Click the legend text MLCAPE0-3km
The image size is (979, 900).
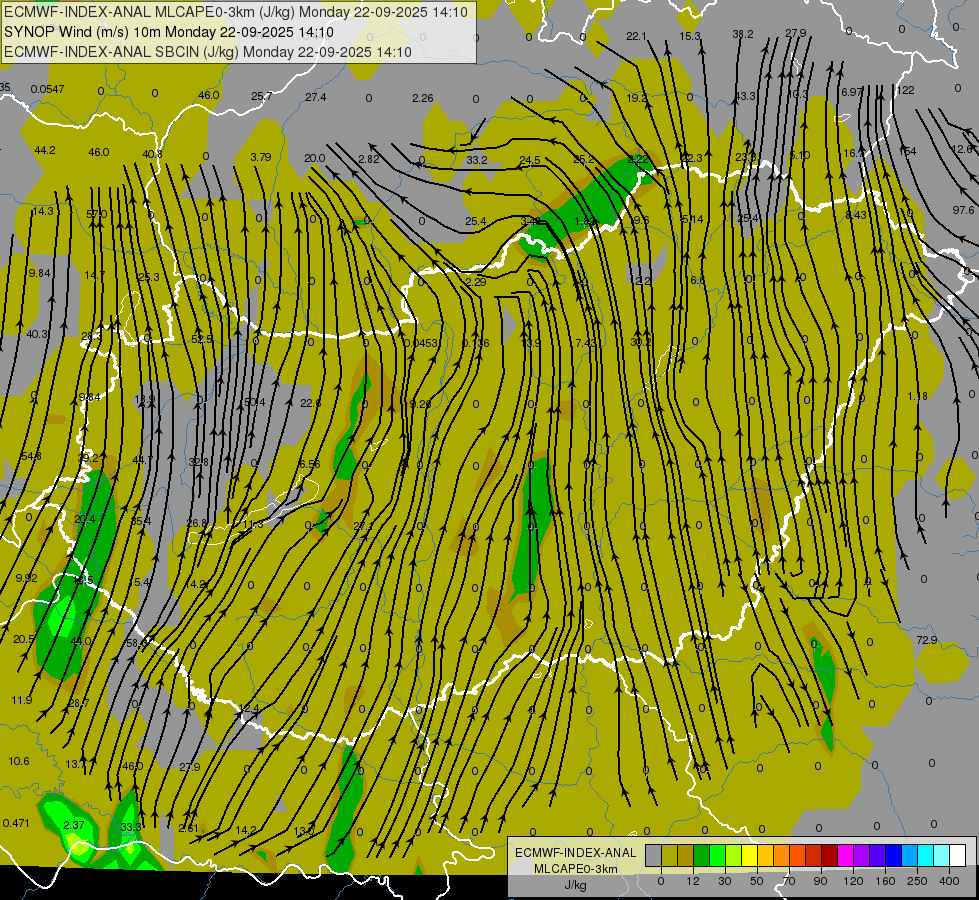pyautogui.click(x=576, y=869)
